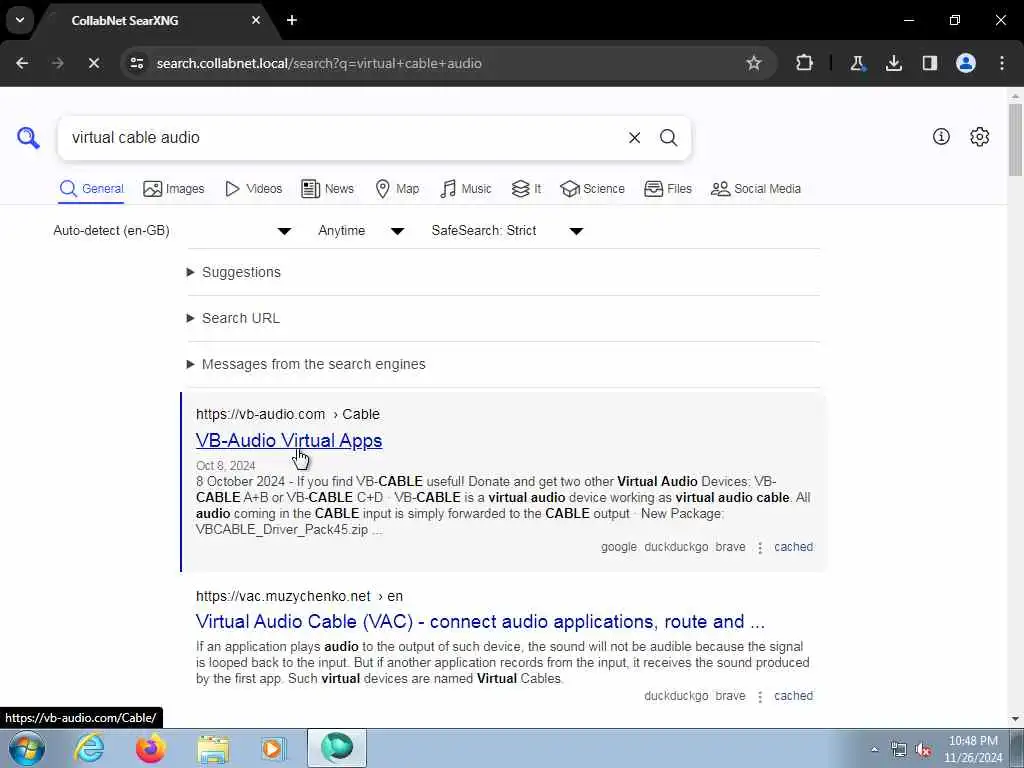Open the profile avatar menu
The width and height of the screenshot is (1024, 768).
[x=966, y=63]
